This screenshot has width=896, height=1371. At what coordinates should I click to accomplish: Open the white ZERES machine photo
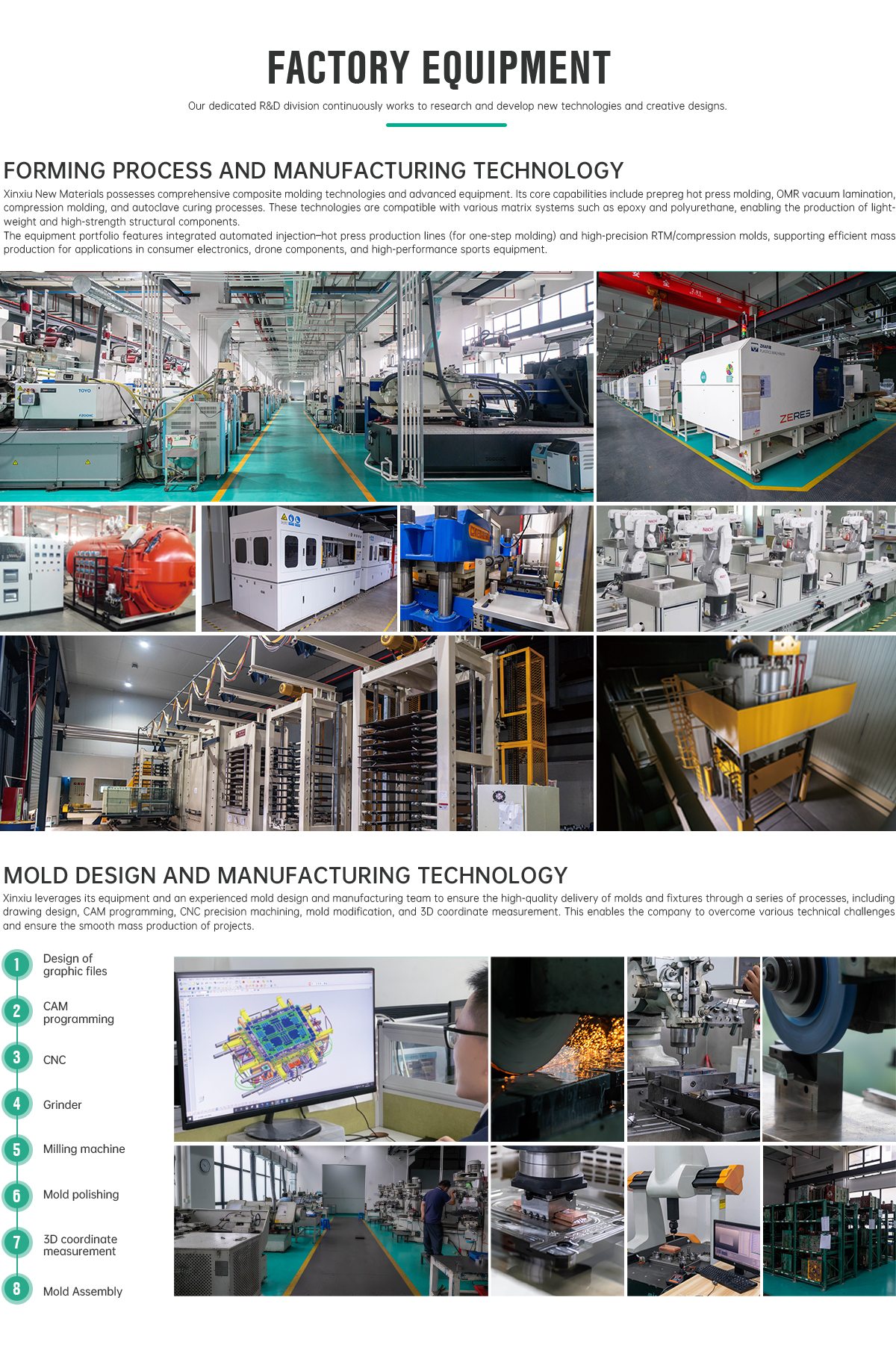(x=746, y=386)
